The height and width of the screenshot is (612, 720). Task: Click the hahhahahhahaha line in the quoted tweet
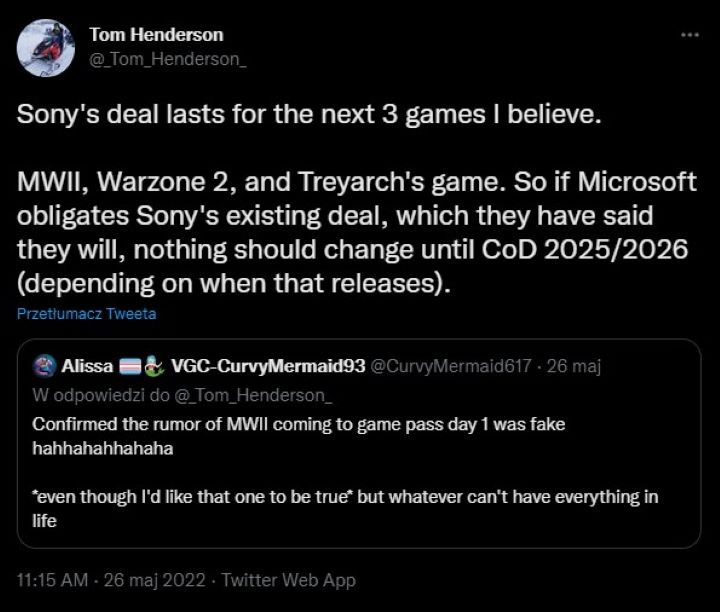pos(103,449)
